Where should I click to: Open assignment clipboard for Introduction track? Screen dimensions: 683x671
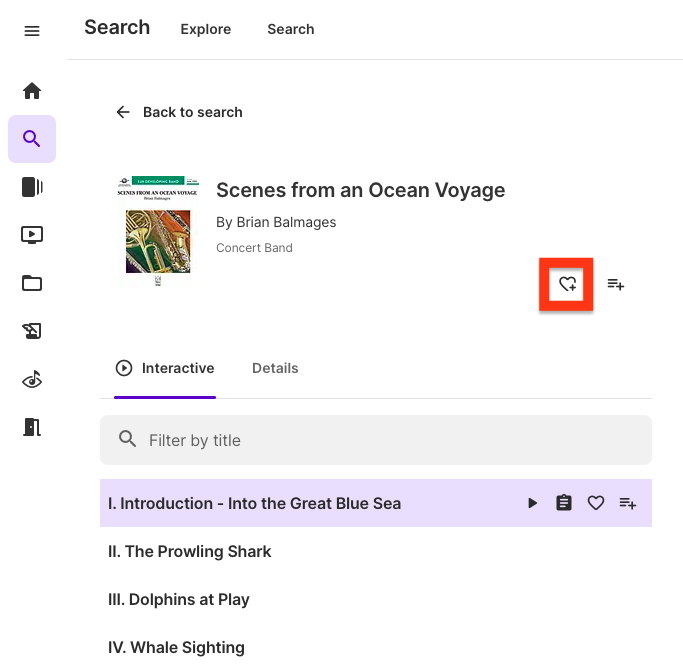564,503
